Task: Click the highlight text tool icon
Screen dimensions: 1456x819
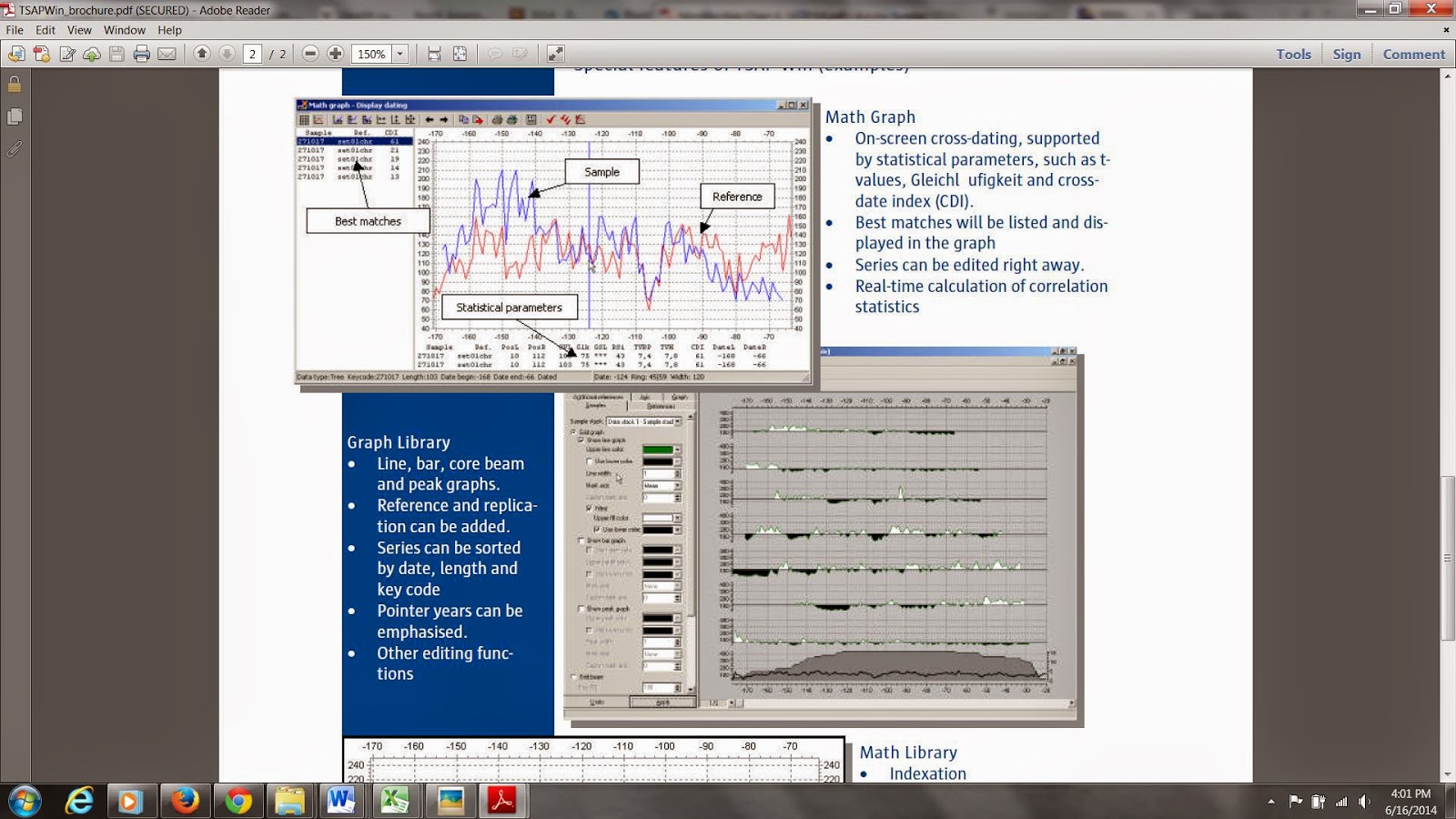Action: (521, 55)
